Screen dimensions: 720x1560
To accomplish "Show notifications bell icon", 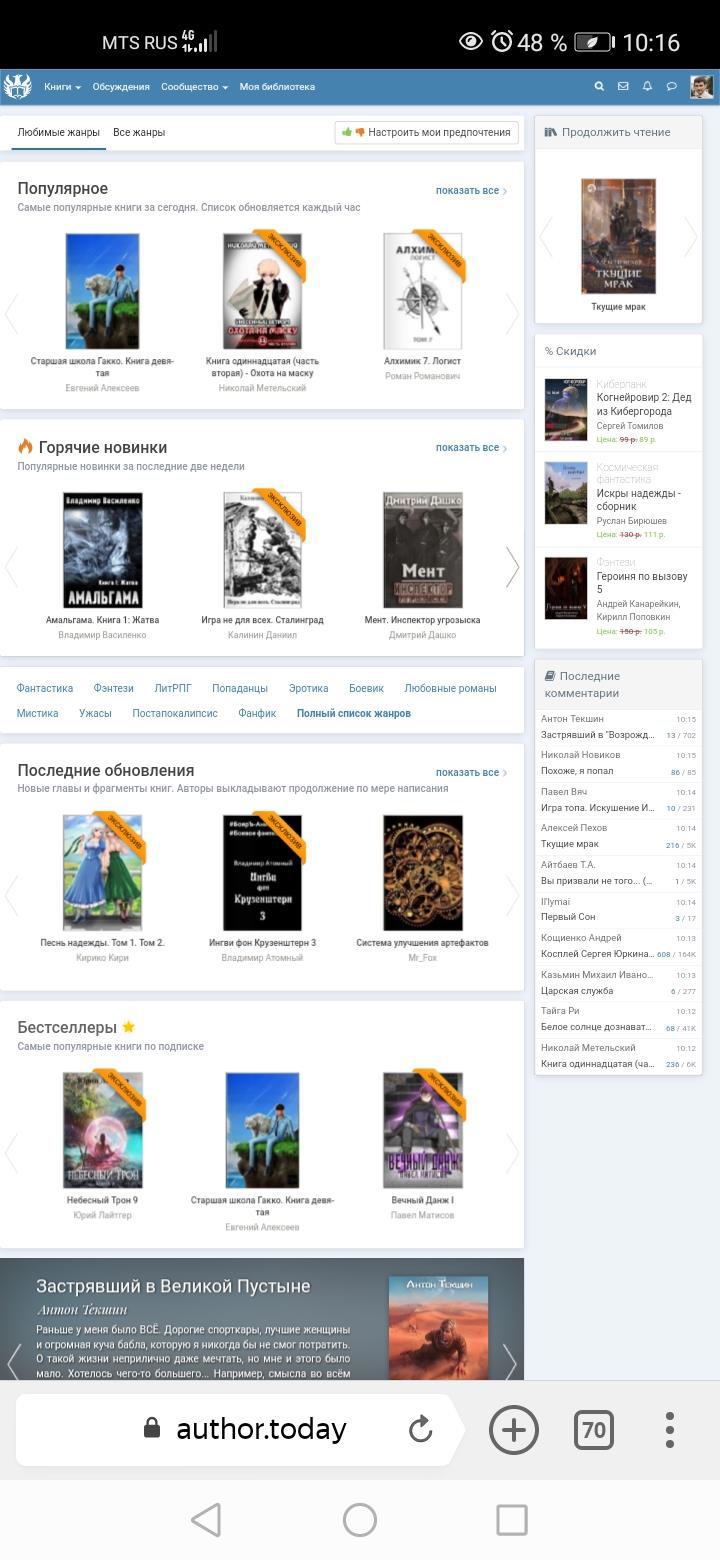I will pyautogui.click(x=647, y=87).
